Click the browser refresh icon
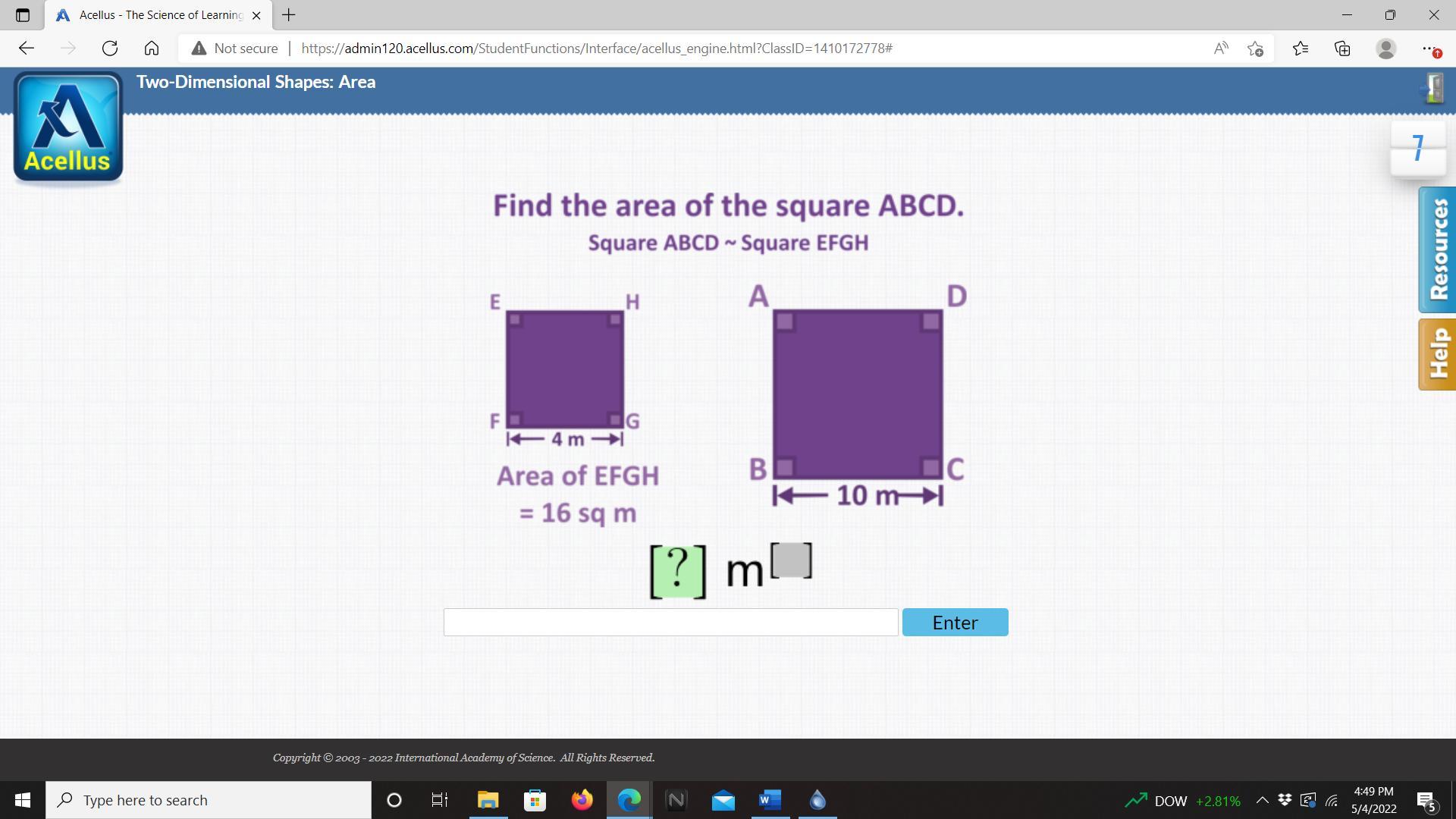Image resolution: width=1456 pixels, height=819 pixels. coord(110,49)
